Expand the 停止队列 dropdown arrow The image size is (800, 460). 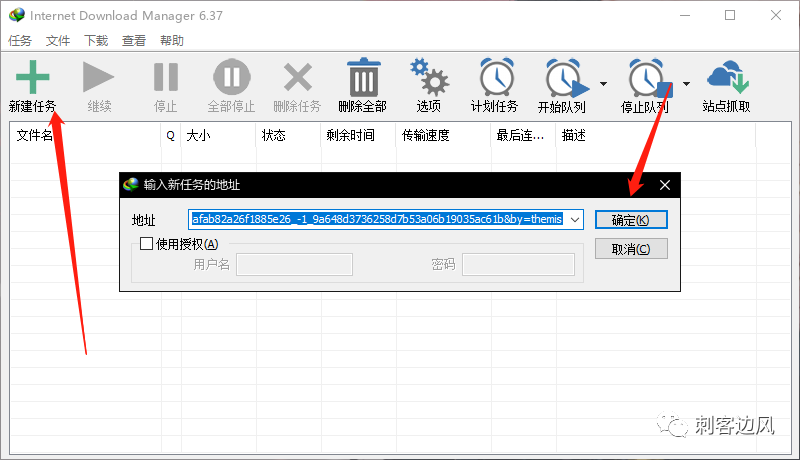pyautogui.click(x=686, y=84)
